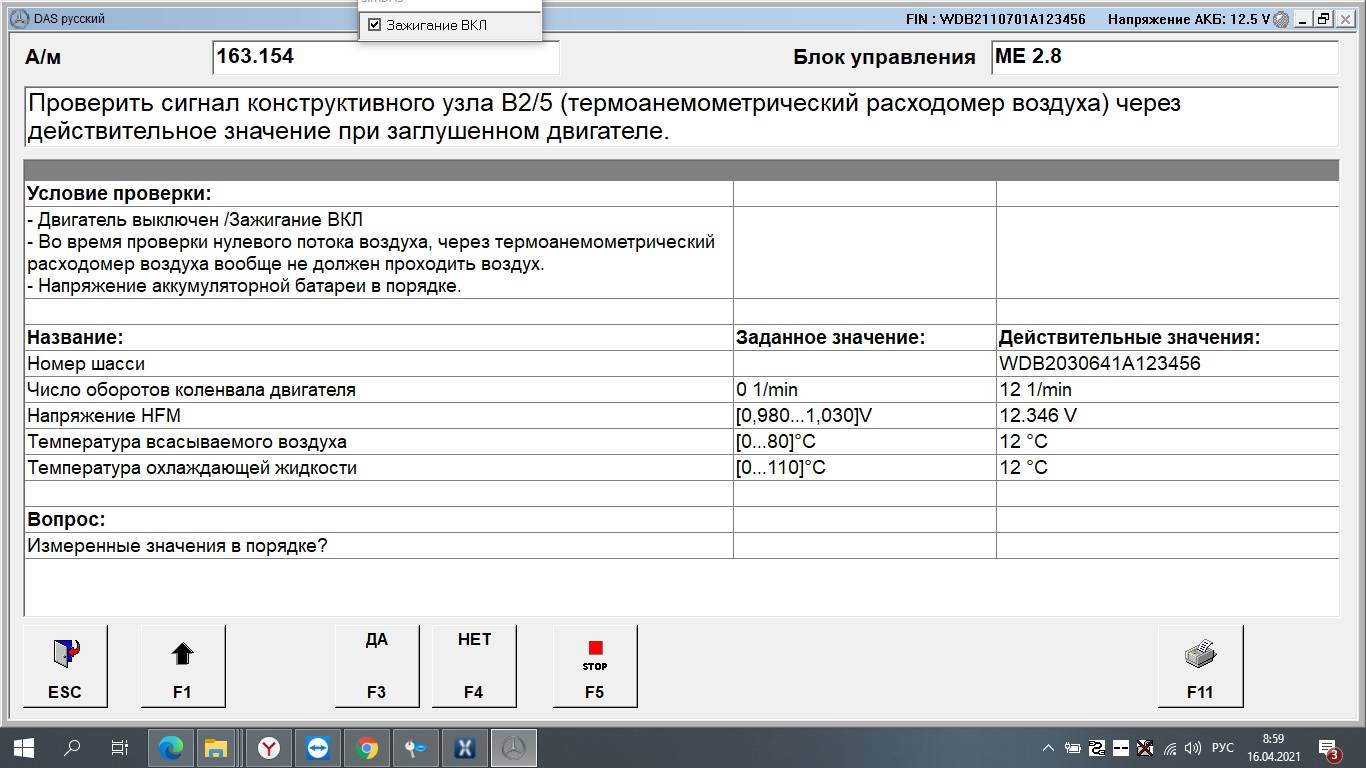The width and height of the screenshot is (1366, 768).
Task: Toggle the Зажигание ВКЛ checkbox
Action: (x=375, y=25)
